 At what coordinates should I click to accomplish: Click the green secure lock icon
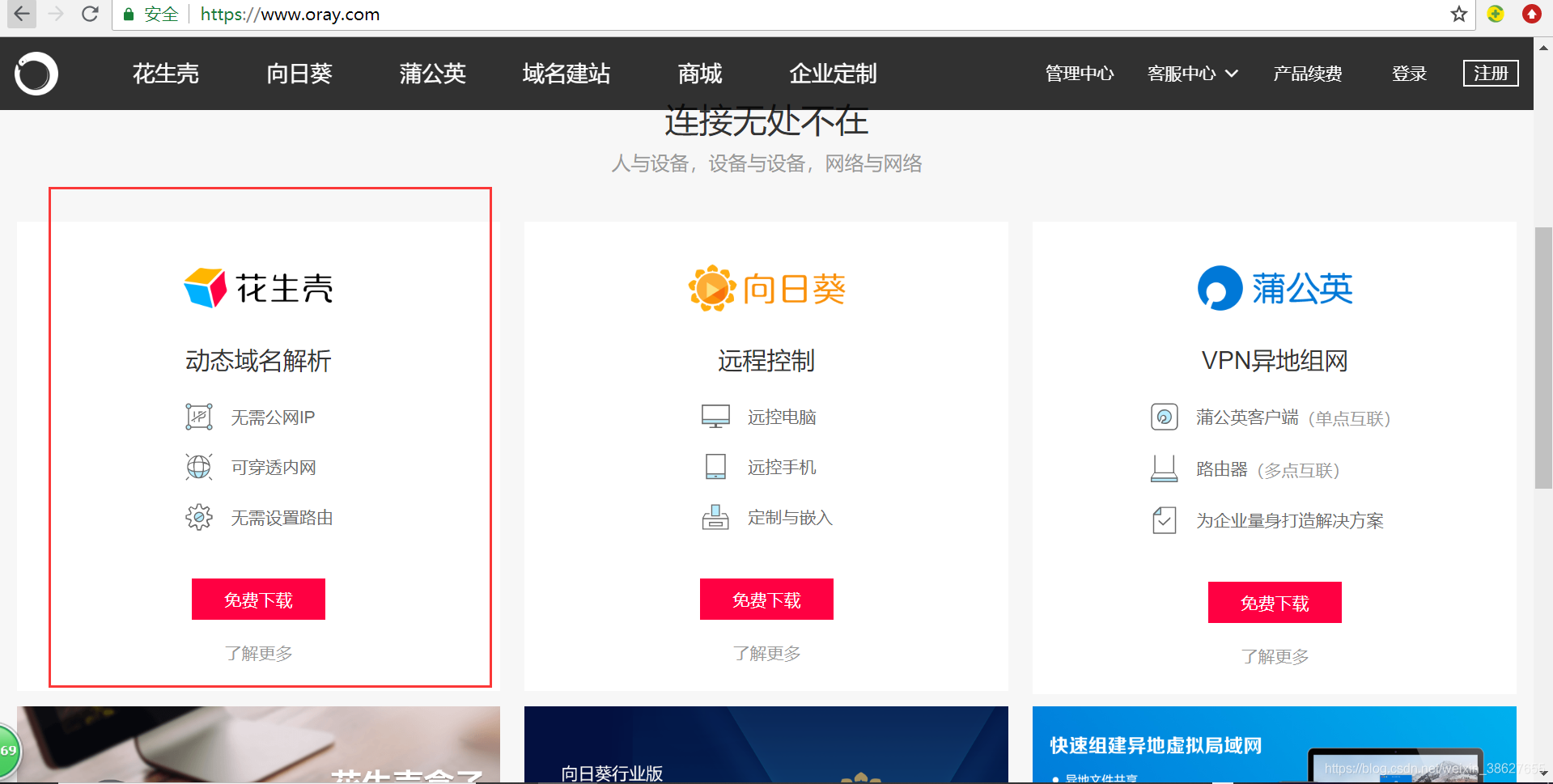(x=128, y=15)
